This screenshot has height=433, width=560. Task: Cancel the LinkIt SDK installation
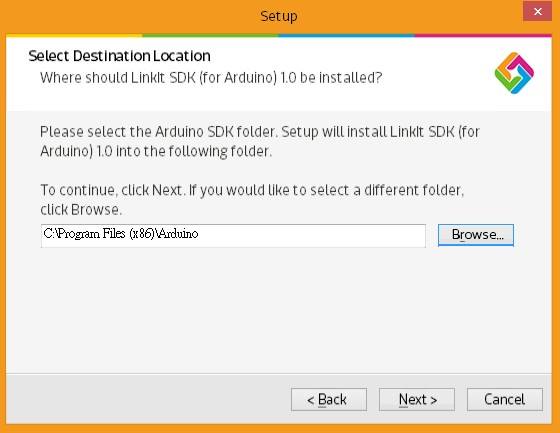[505, 399]
